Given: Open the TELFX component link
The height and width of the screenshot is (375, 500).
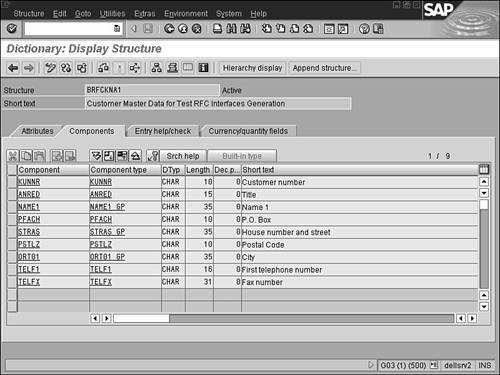Looking at the screenshot, I should 29,282.
